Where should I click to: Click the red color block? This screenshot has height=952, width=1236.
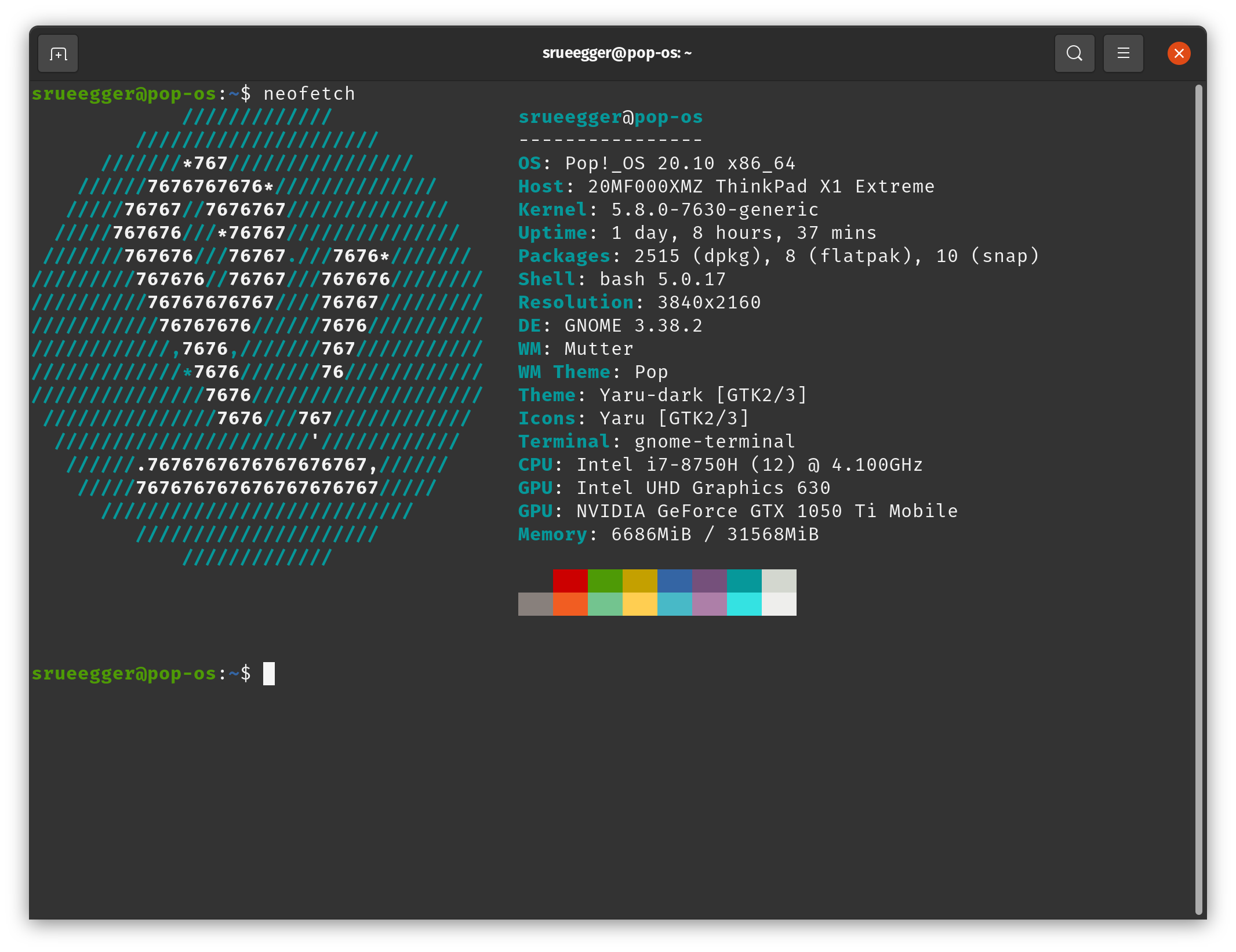570,580
